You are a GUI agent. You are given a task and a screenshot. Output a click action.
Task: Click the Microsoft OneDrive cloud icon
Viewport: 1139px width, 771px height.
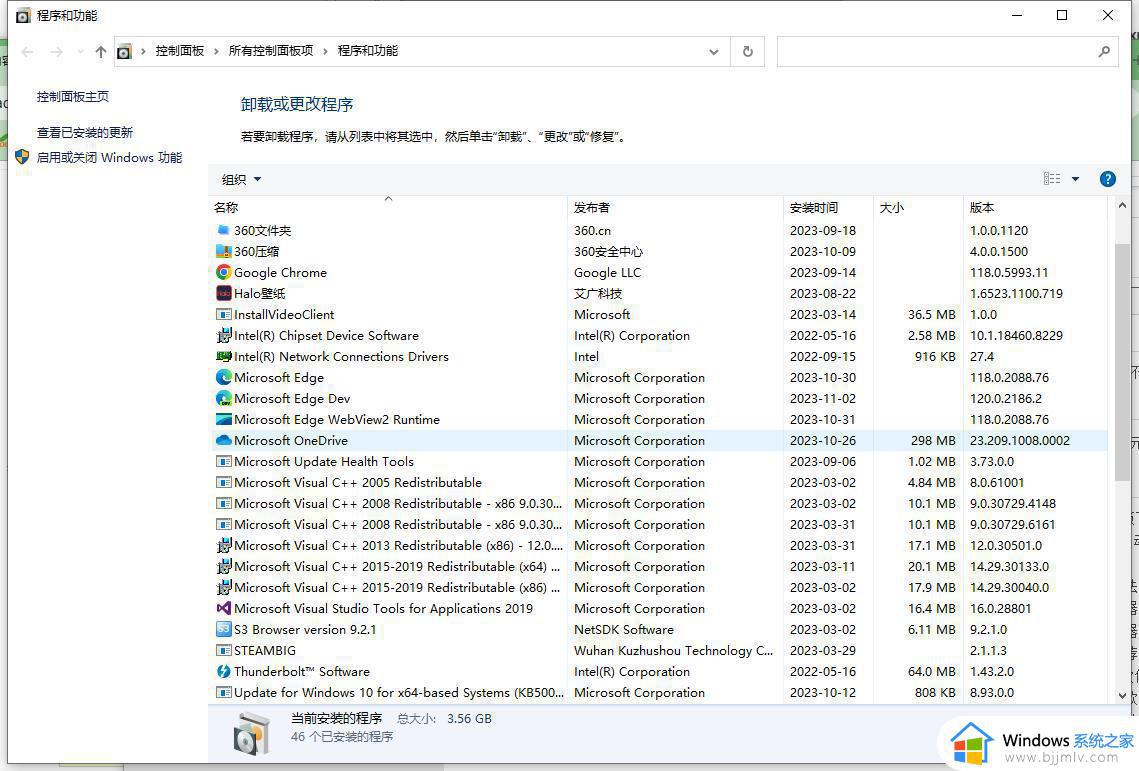[224, 440]
